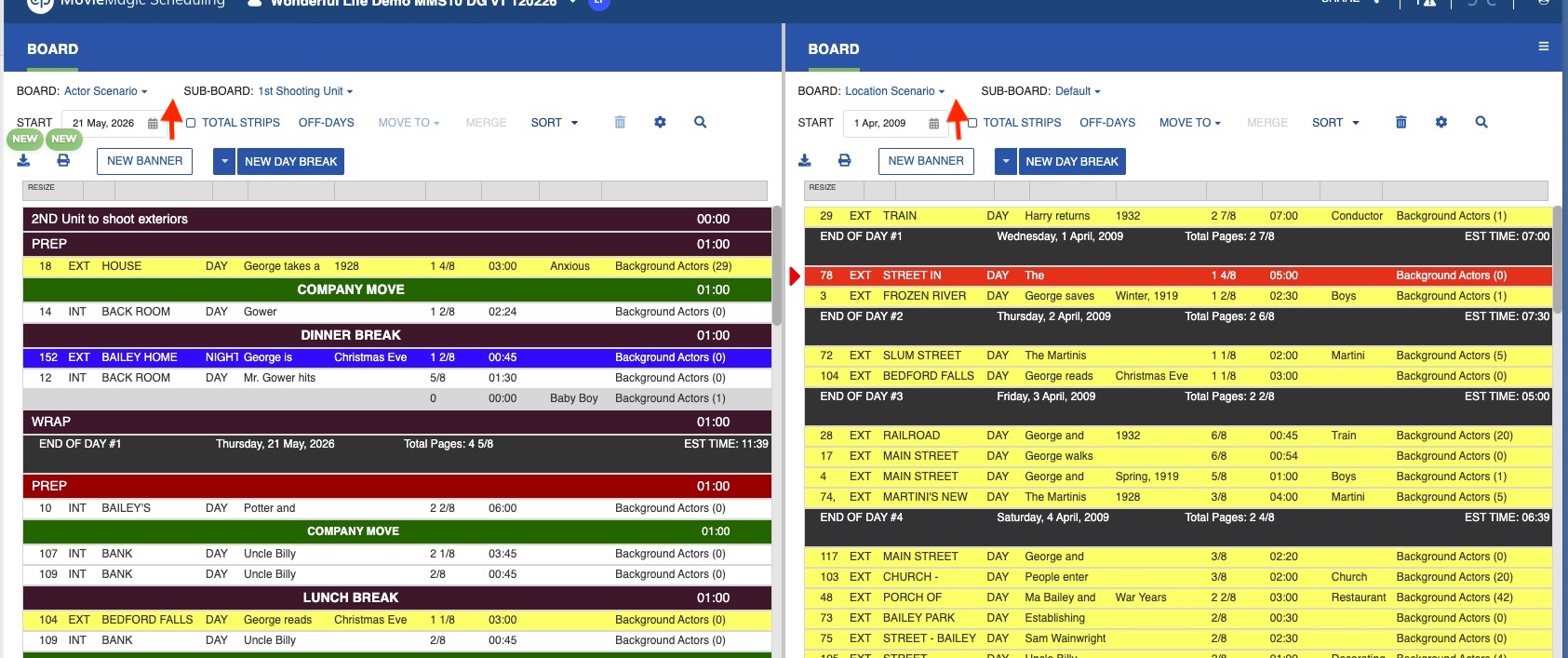Expand the Actor Scenario board dropdown
The image size is (1568, 658).
(x=105, y=91)
